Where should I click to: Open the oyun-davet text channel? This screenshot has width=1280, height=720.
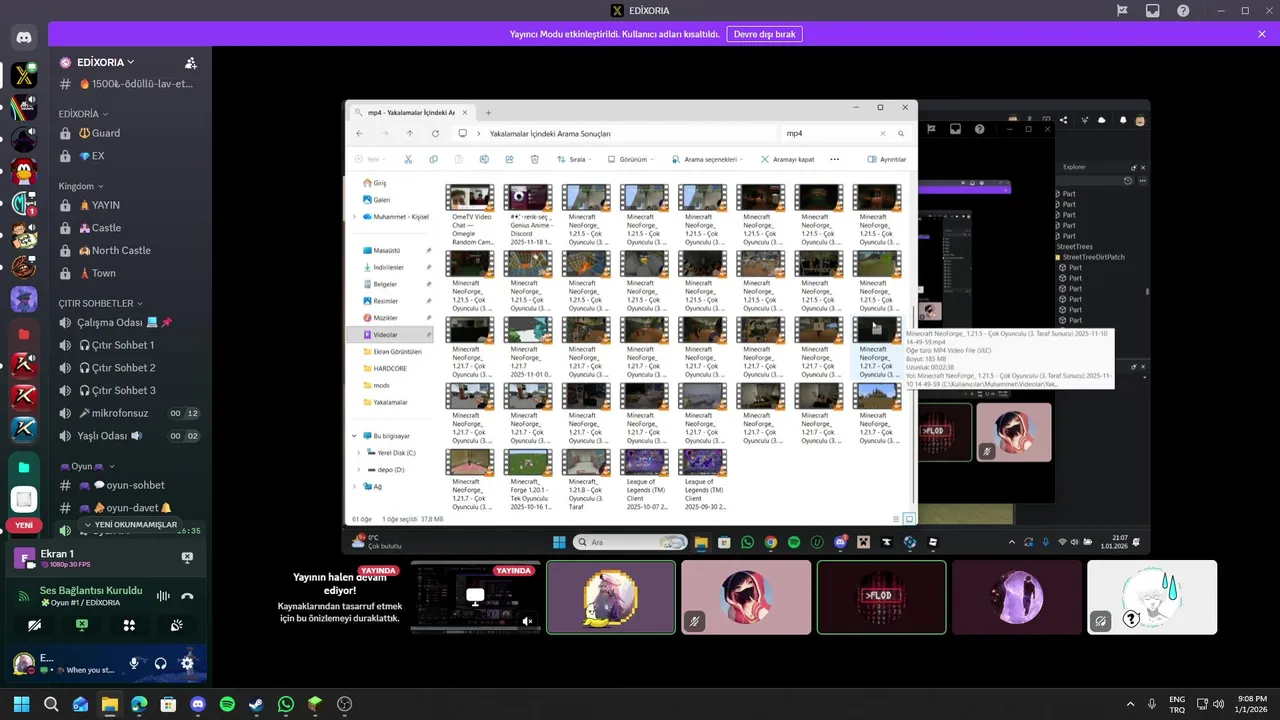click(x=128, y=508)
